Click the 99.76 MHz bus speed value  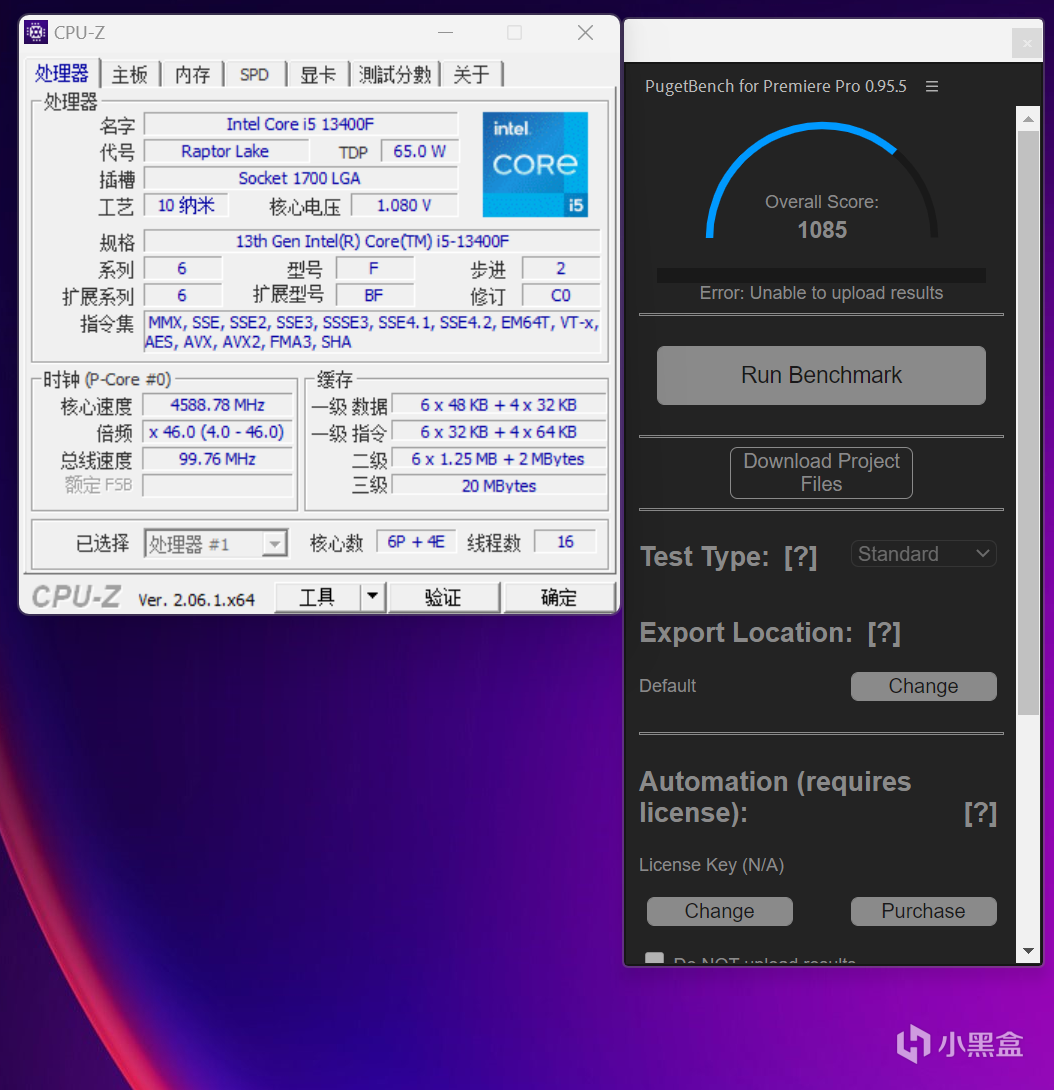pos(218,459)
